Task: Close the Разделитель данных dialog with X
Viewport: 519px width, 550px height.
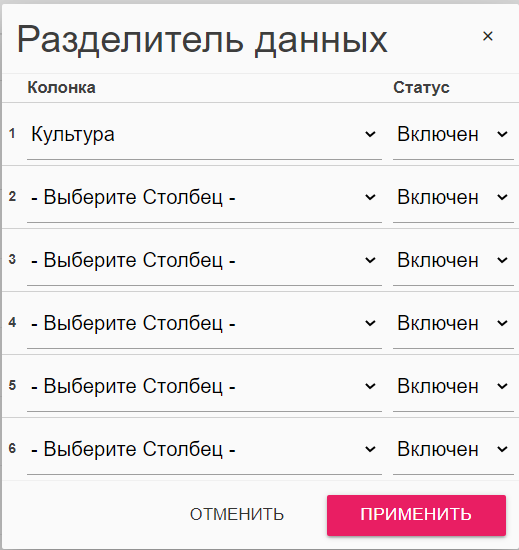Action: [487, 36]
